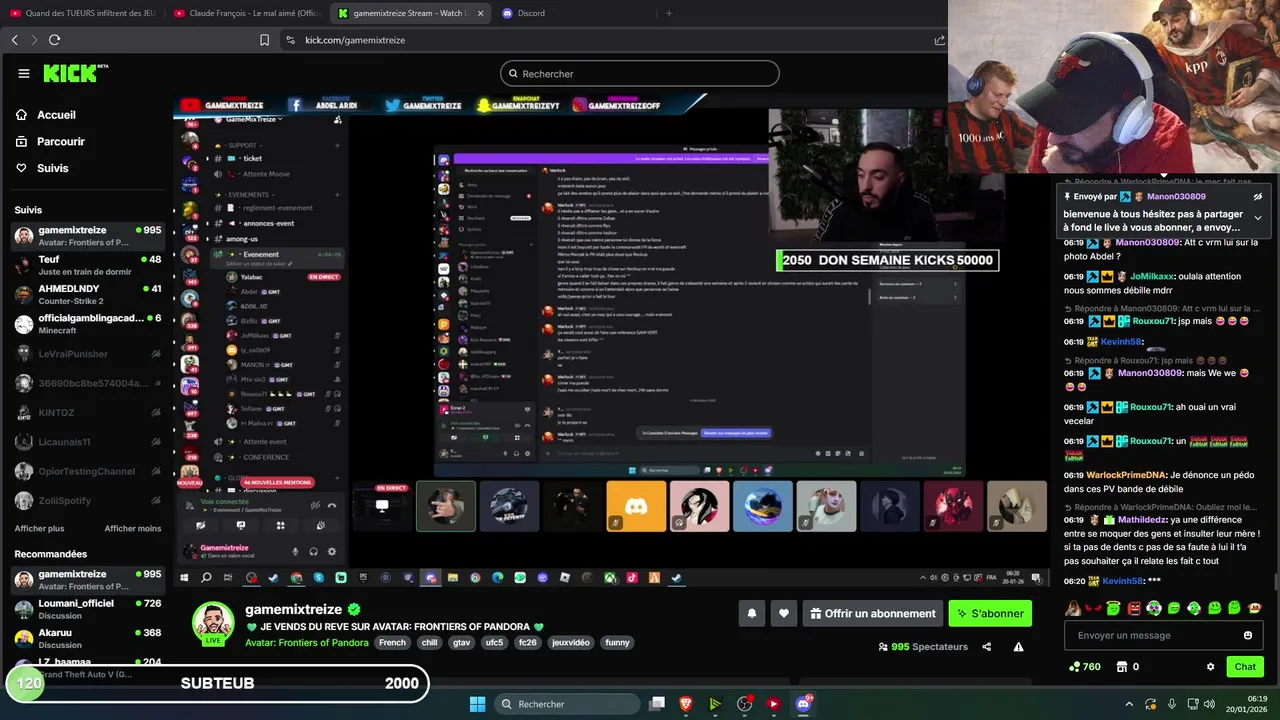Viewport: 1280px width, 720px height.
Task: Go back in browser history
Action: [14, 40]
